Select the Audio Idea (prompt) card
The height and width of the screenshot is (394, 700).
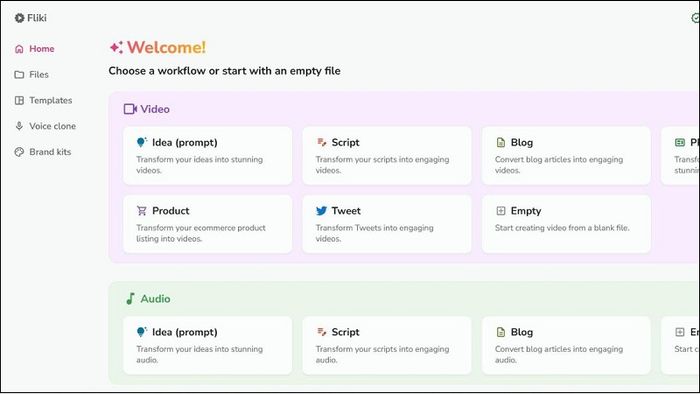point(208,345)
